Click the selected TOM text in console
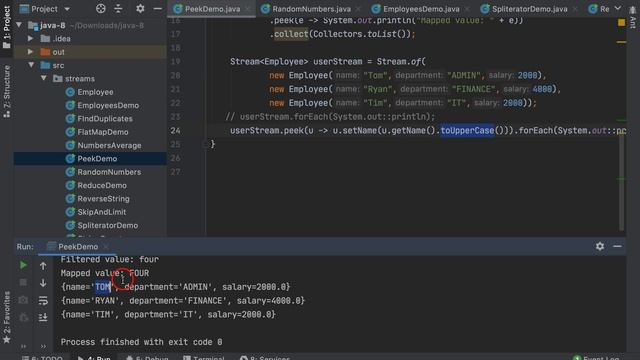The image size is (640, 360). pos(103,287)
